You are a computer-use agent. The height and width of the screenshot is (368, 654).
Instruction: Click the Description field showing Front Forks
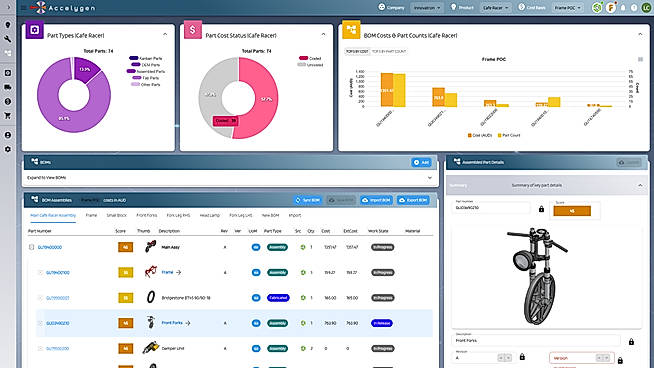click(536, 340)
